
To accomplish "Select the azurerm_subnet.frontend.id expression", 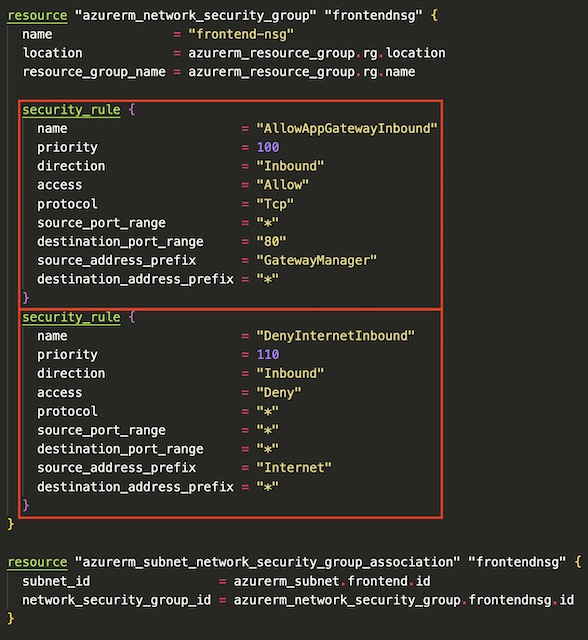I will [332, 581].
